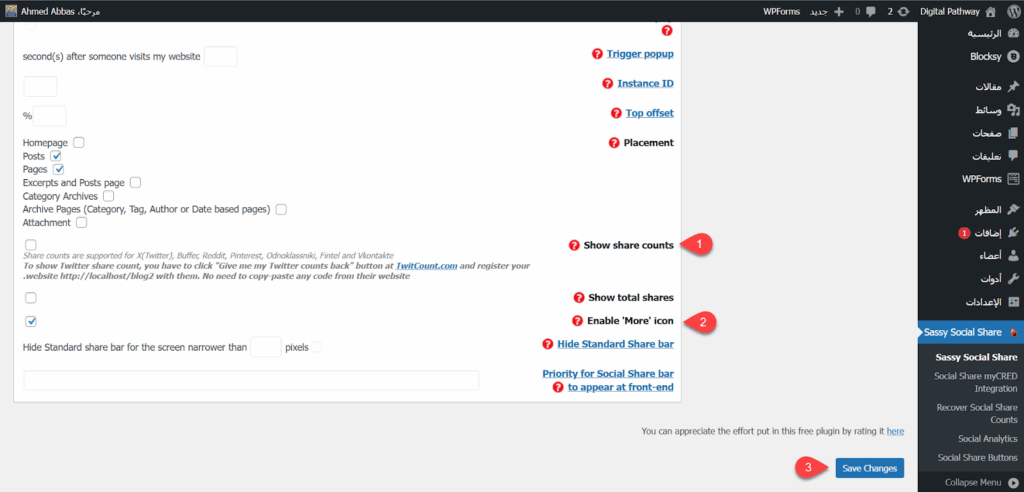Click the WordPress logo icon
Viewport: 1024px width, 492px height.
[x=1012, y=11]
